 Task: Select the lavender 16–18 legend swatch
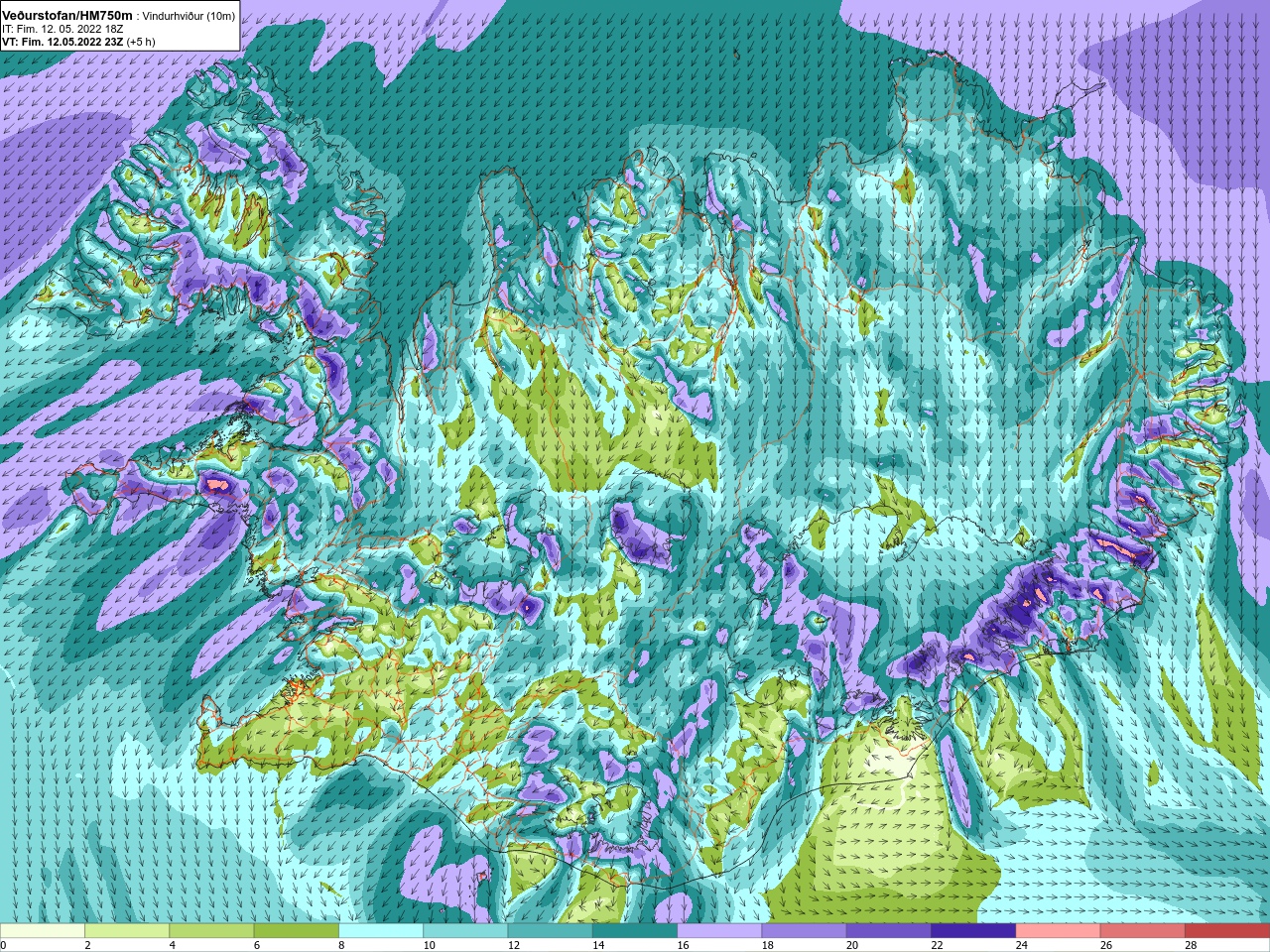pyautogui.click(x=719, y=931)
